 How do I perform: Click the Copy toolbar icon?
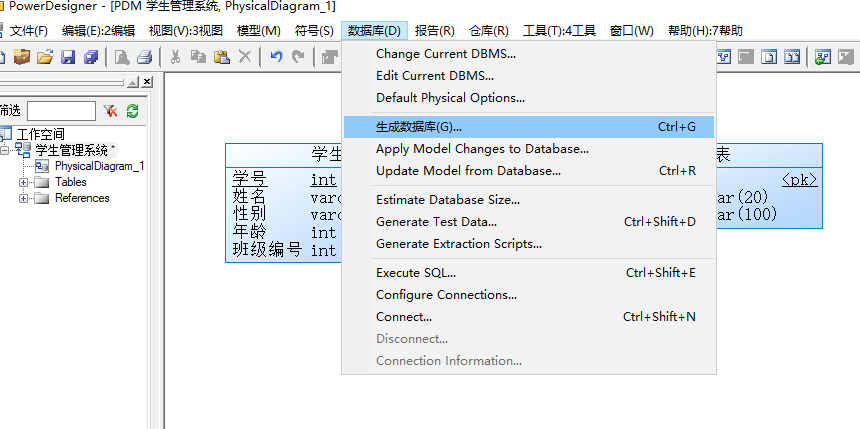click(x=198, y=57)
